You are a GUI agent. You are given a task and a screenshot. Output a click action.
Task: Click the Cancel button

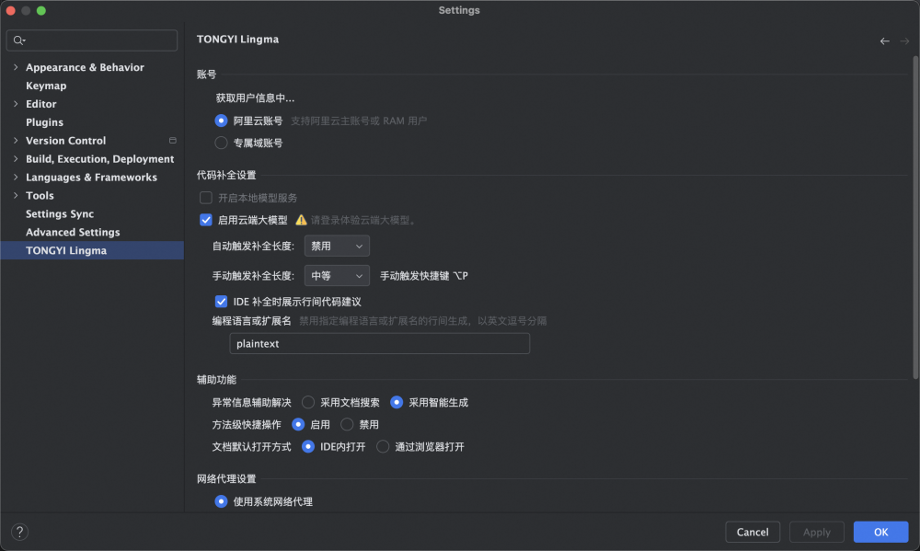tap(752, 532)
